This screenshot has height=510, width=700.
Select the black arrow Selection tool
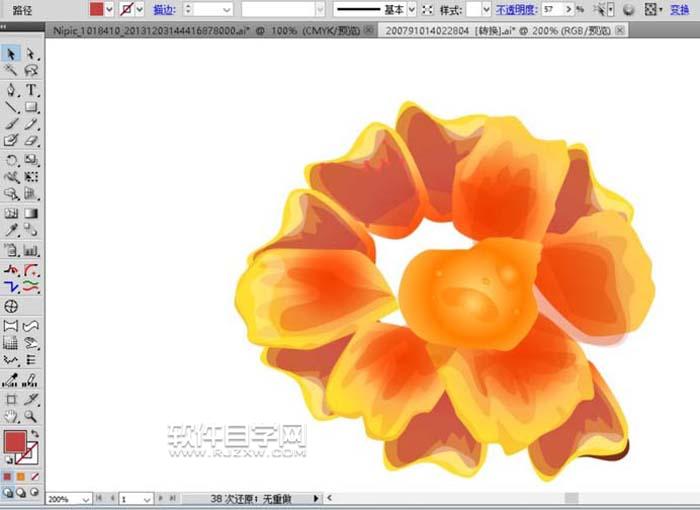click(x=11, y=54)
